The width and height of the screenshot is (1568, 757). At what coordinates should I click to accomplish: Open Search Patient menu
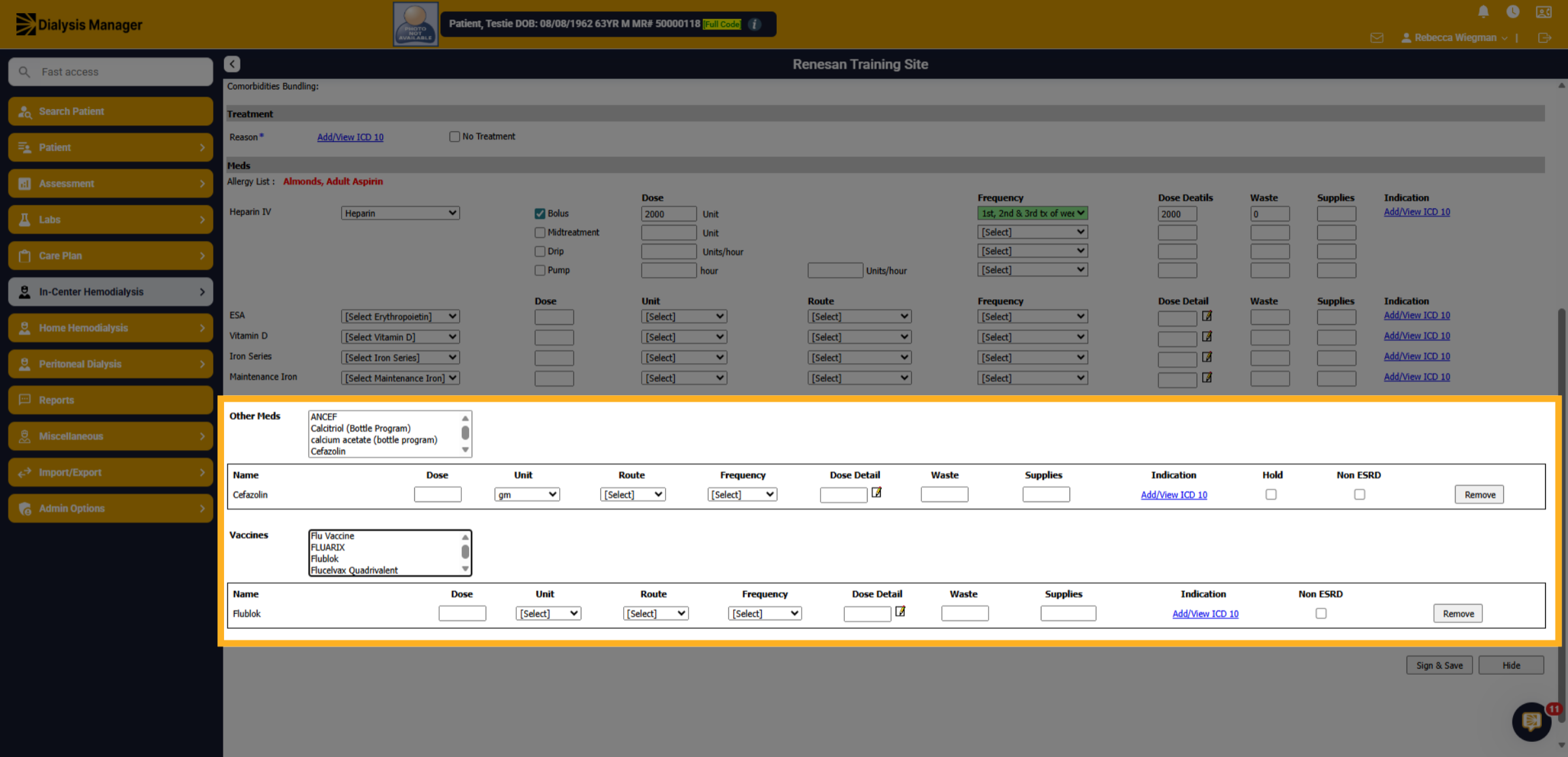click(110, 111)
